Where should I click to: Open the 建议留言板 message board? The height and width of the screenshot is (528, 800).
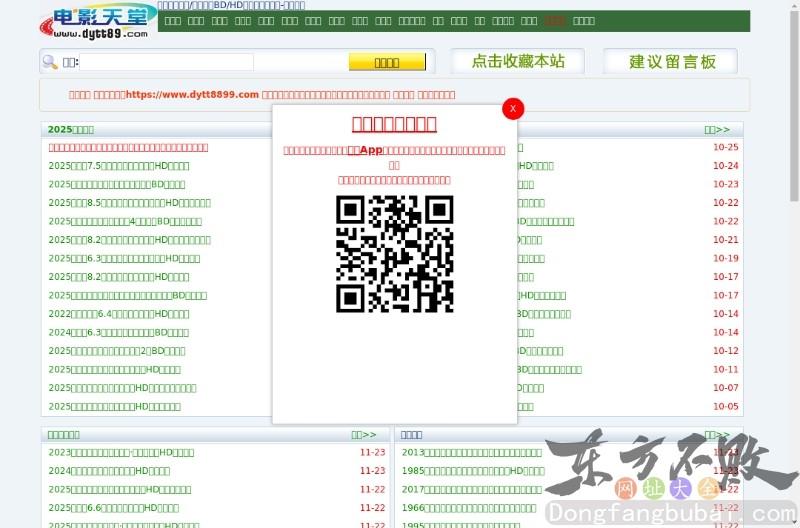(x=672, y=61)
